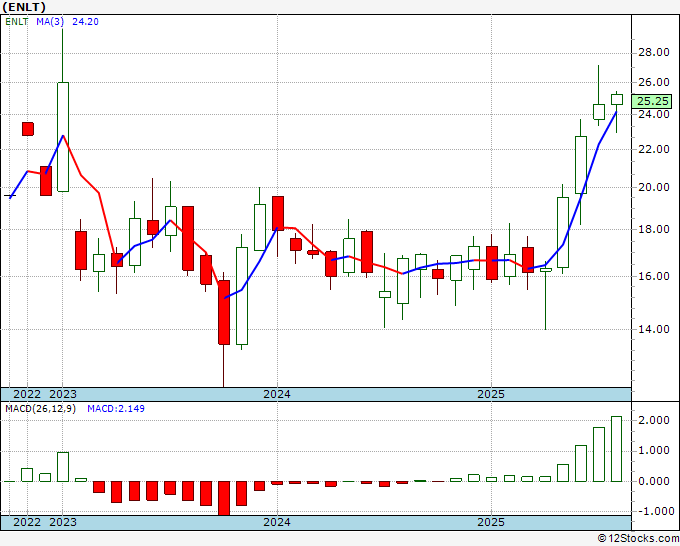The height and width of the screenshot is (546, 680).
Task: Select the MACD:2.149 value readout
Action: pyautogui.click(x=116, y=409)
